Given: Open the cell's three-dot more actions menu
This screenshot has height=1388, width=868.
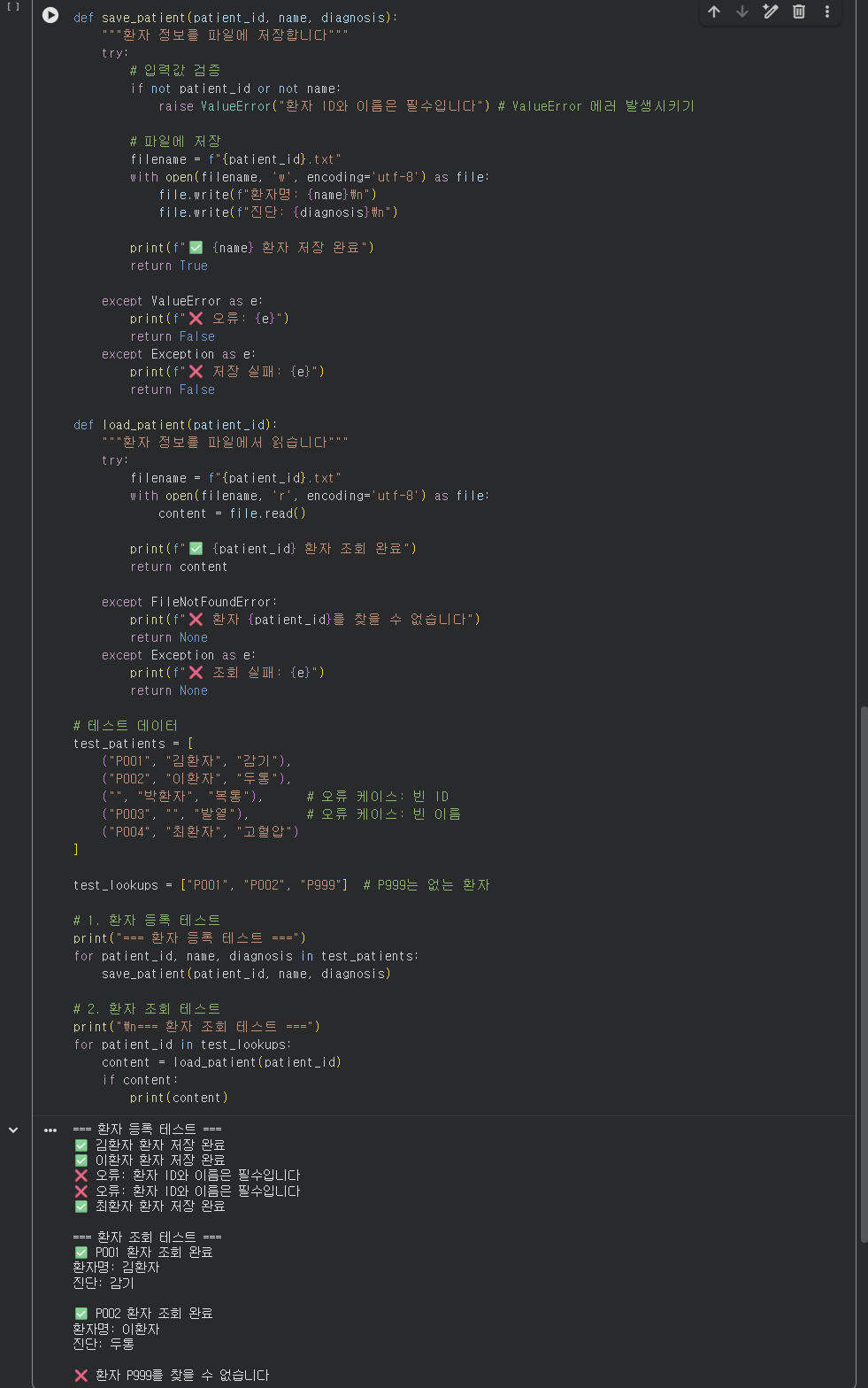Looking at the screenshot, I should (827, 12).
